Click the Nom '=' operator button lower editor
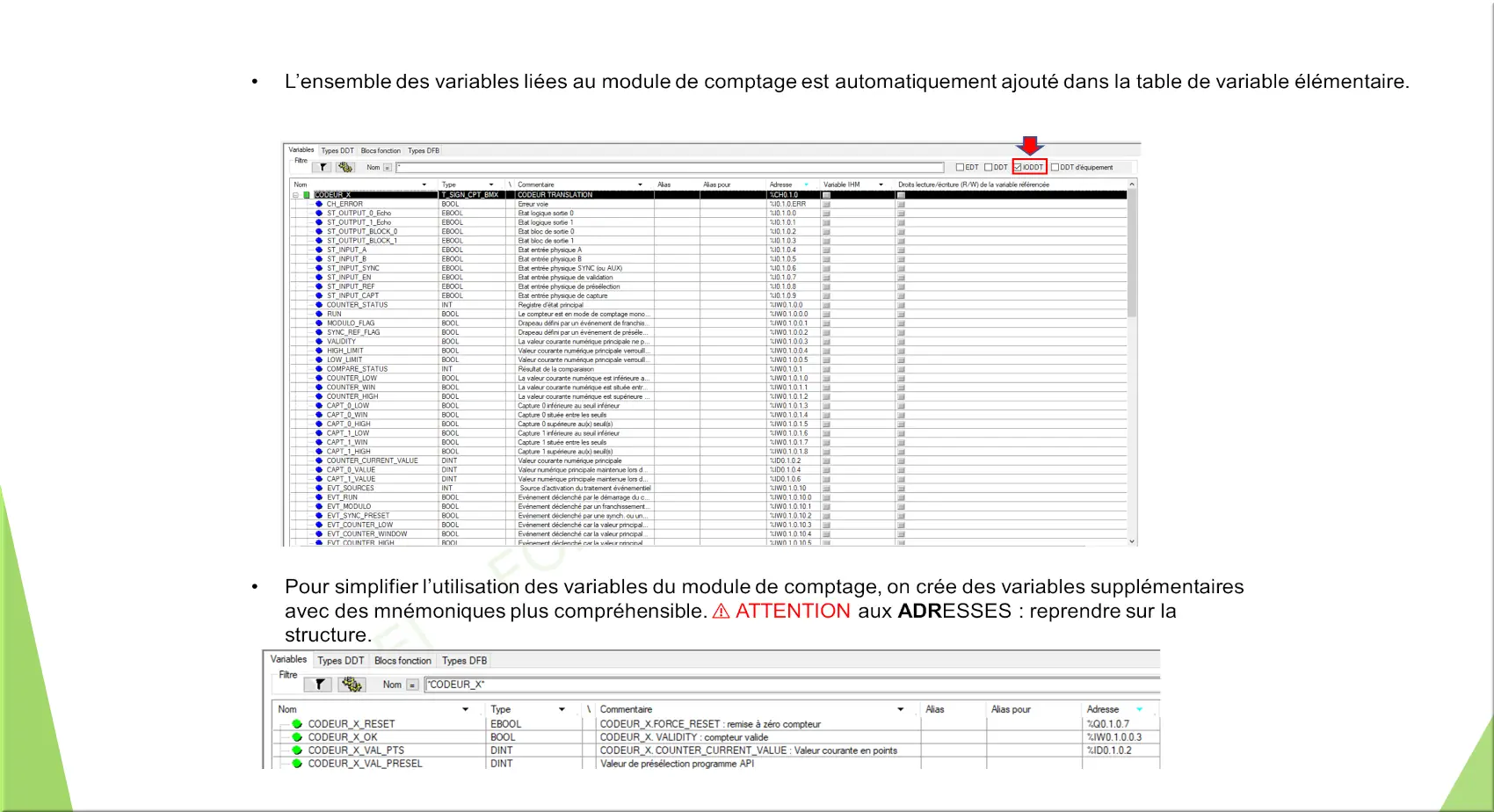 411,685
